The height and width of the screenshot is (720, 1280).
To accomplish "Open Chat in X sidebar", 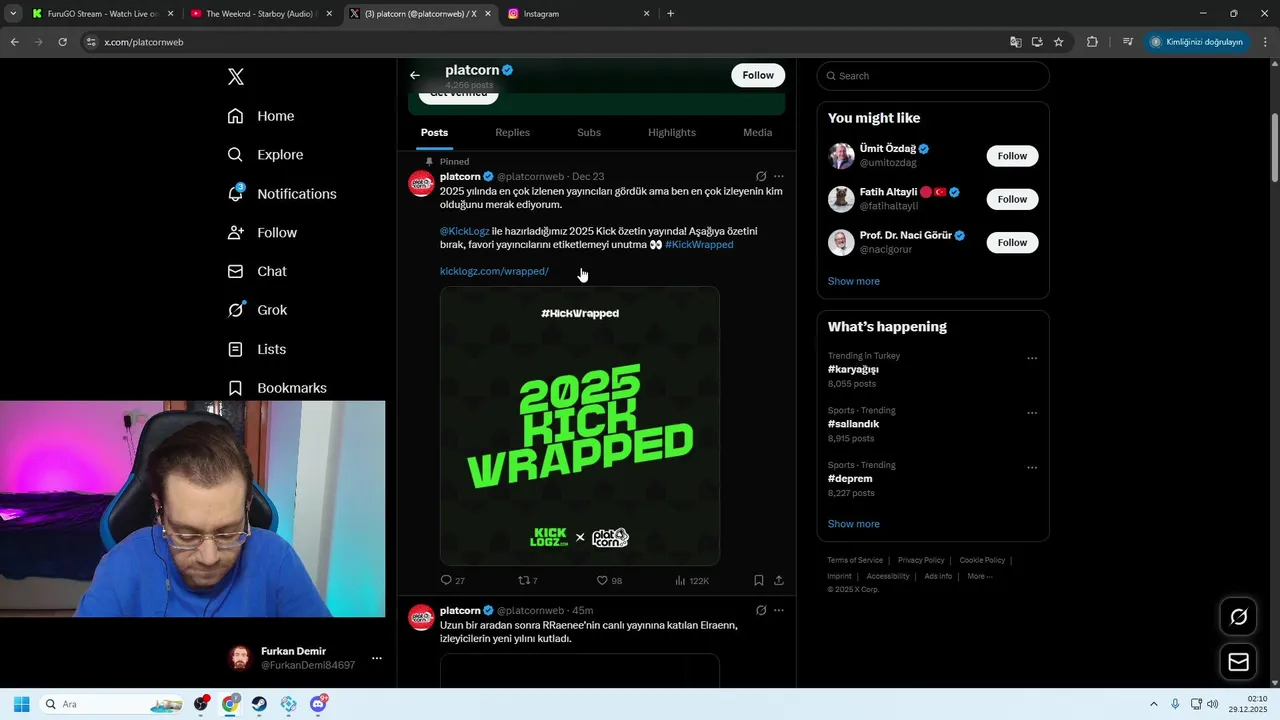I will pos(257,271).
